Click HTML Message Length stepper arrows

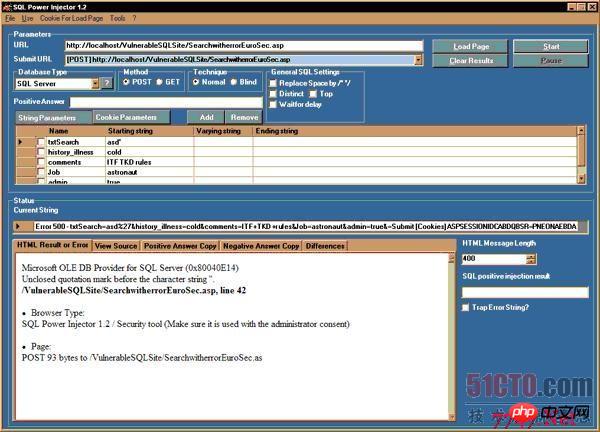pos(531,259)
